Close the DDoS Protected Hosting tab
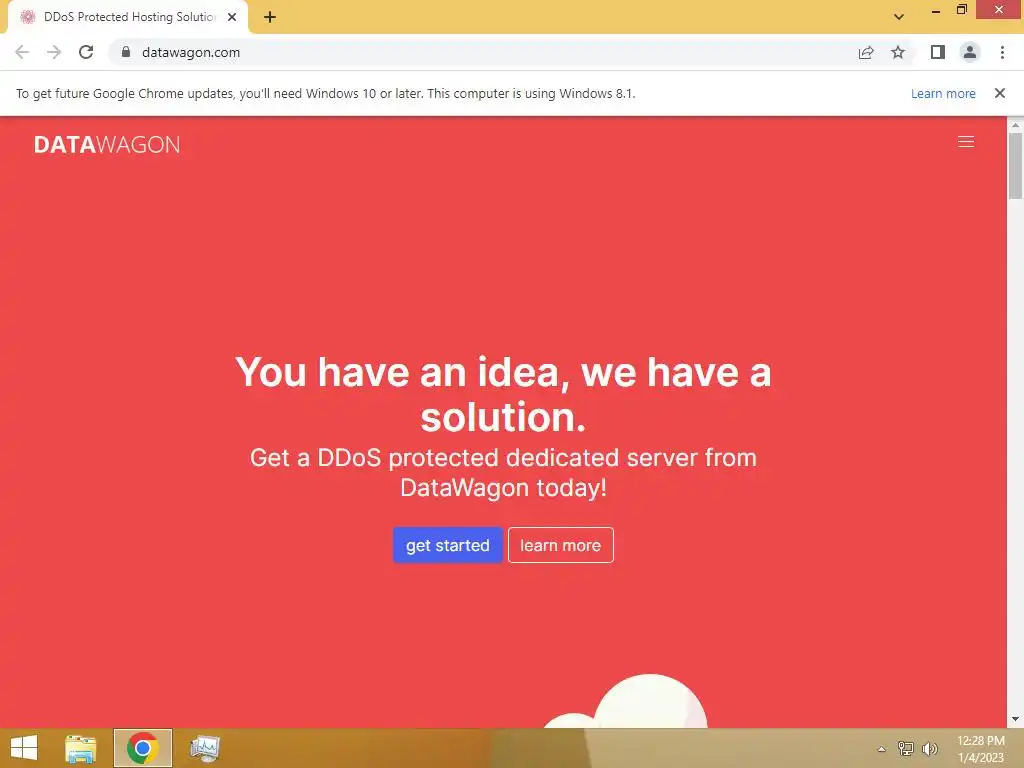Viewport: 1024px width, 768px height. [x=232, y=17]
